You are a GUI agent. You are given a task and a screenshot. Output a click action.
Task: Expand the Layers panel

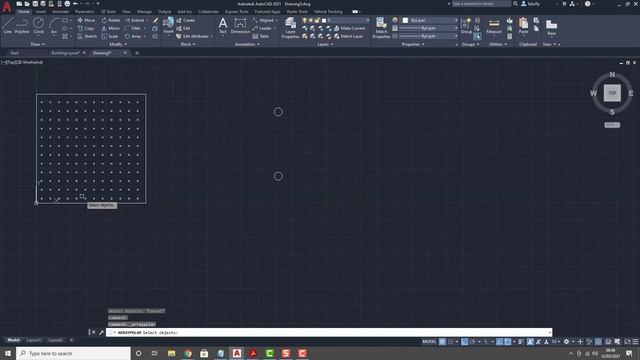325,44
